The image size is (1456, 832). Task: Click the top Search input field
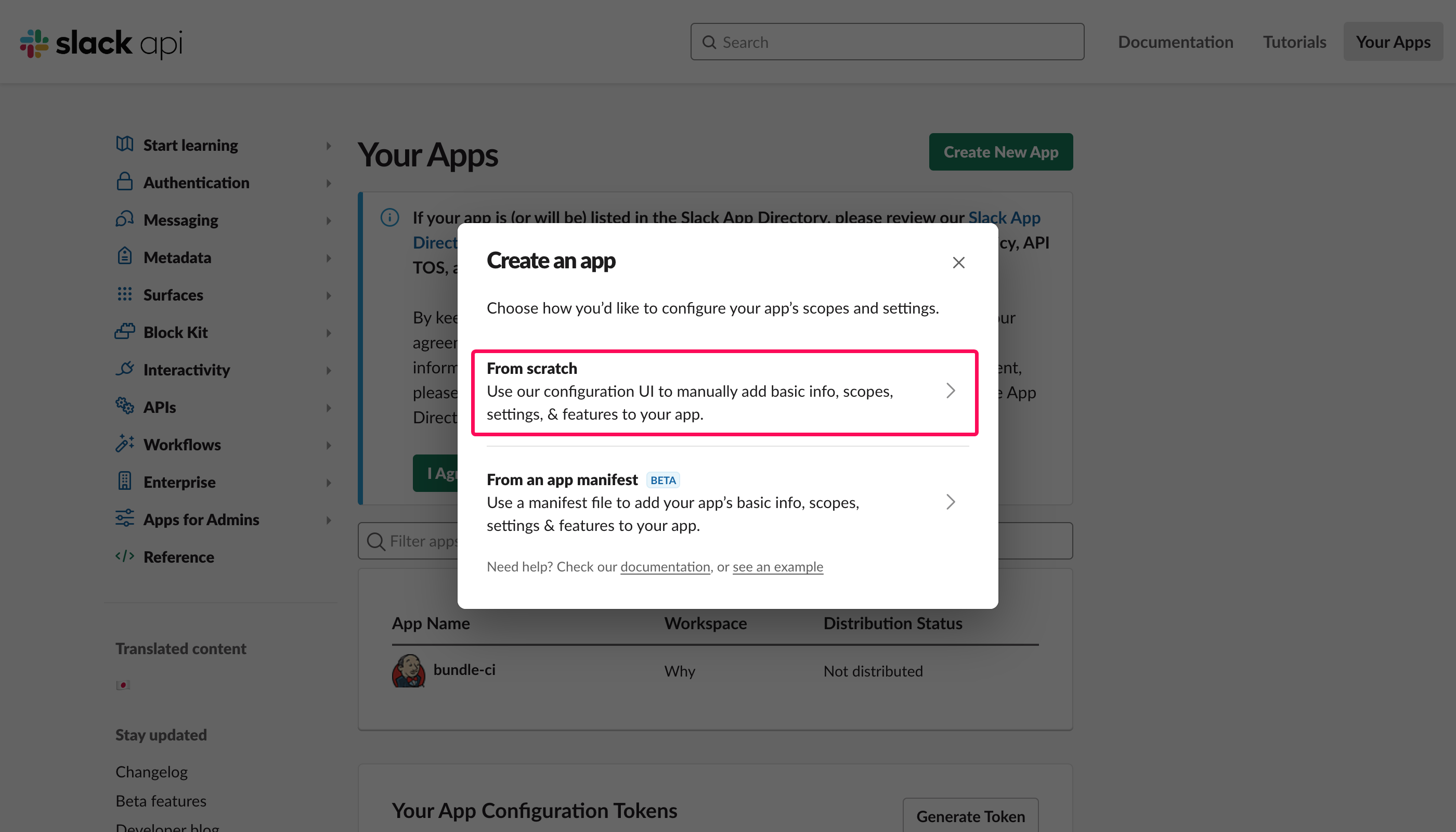(887, 42)
